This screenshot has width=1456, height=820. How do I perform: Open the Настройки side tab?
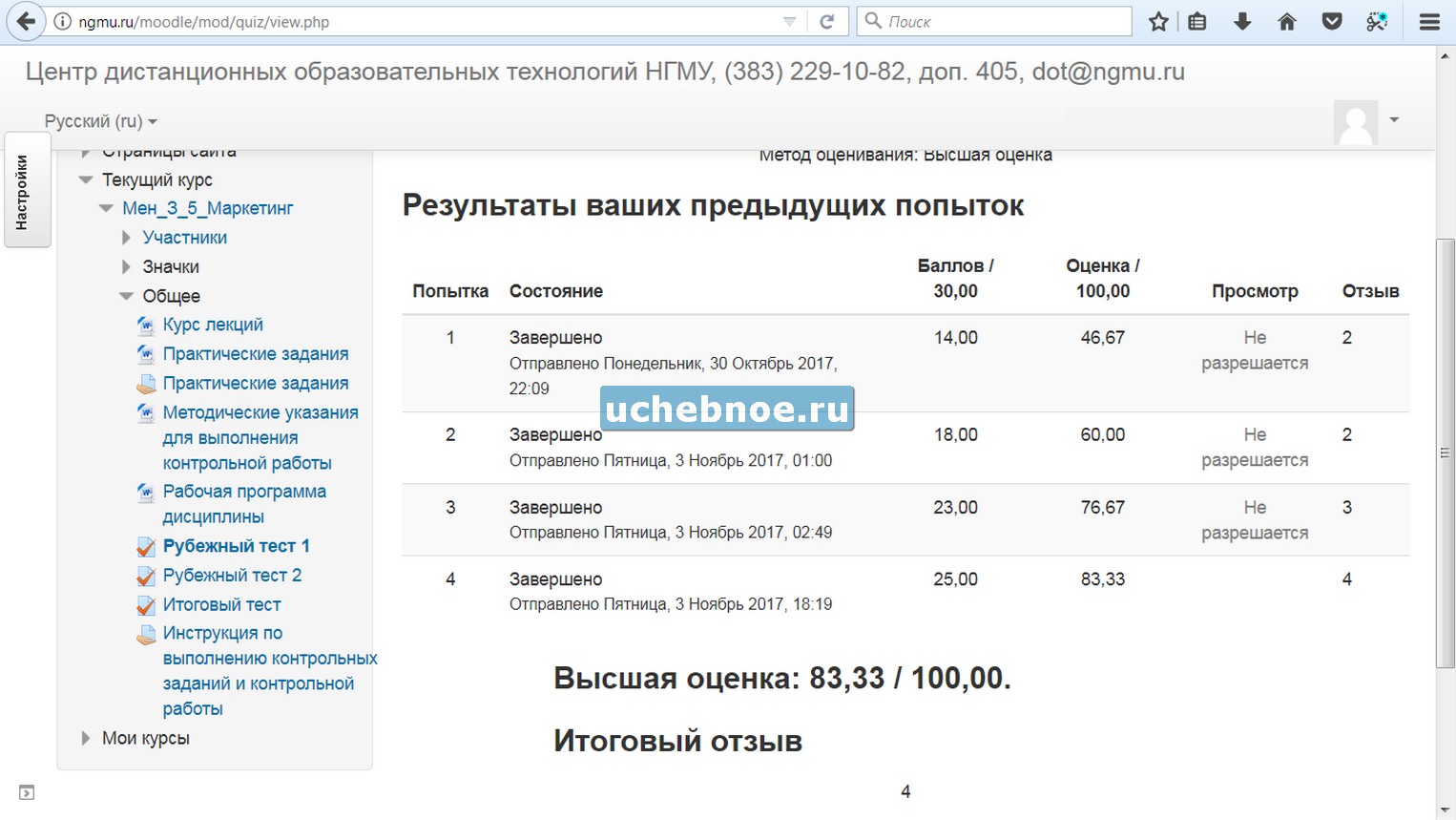(x=27, y=190)
